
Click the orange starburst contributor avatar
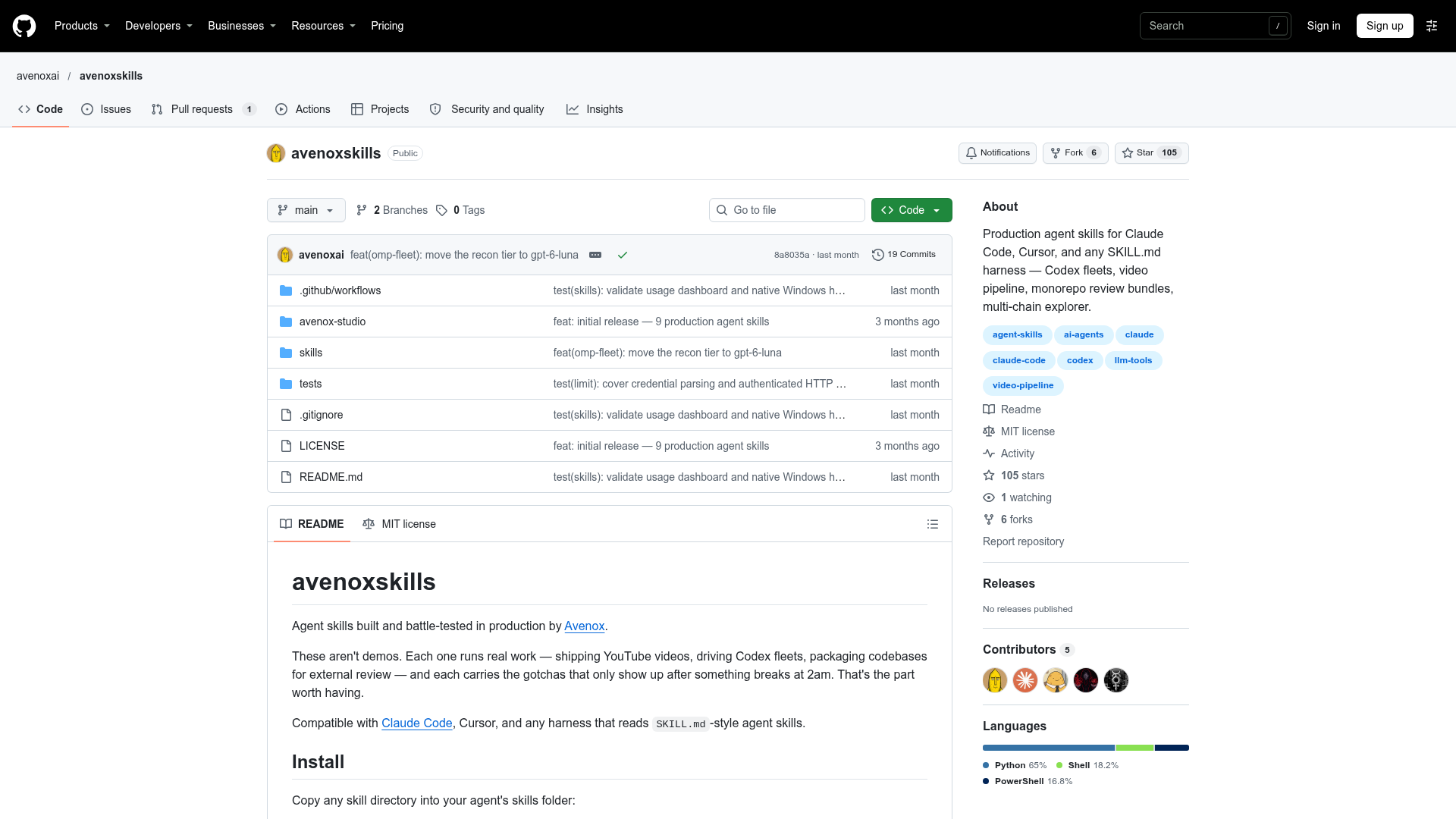(x=1025, y=680)
